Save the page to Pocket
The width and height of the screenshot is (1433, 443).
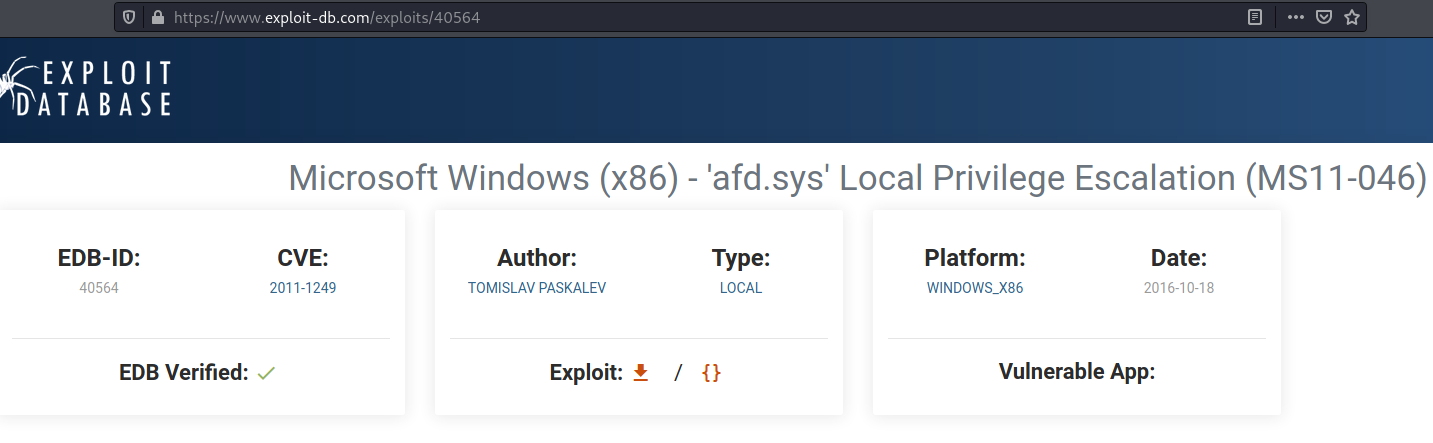tap(1323, 17)
